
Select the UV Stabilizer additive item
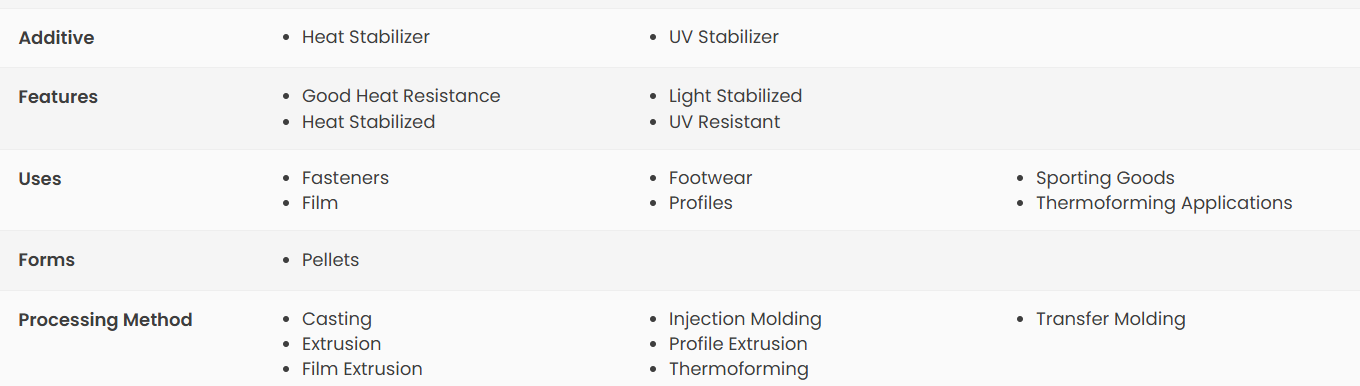pos(724,37)
